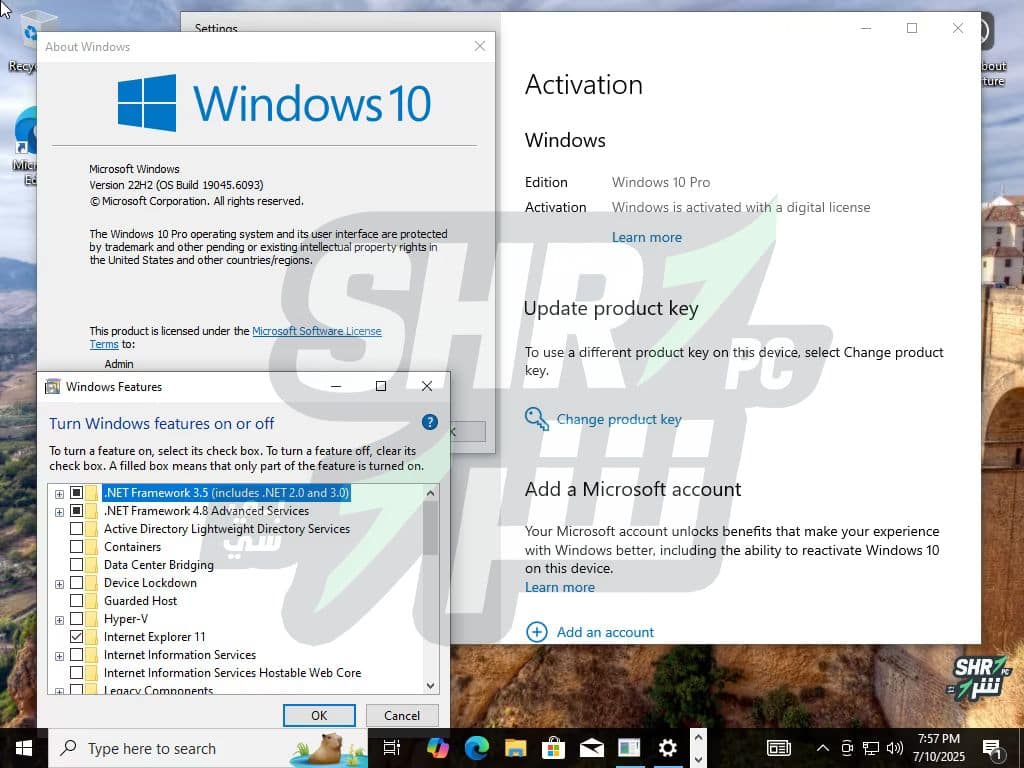Click features list scroll up arrow
Image resolution: width=1024 pixels, height=768 pixels.
point(430,493)
